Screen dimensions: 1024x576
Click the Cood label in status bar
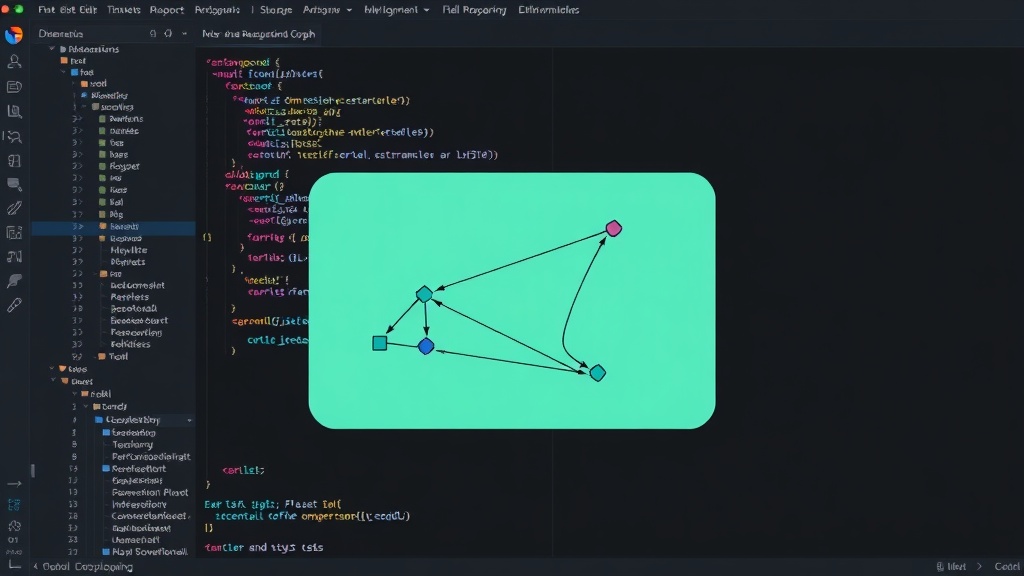point(1006,566)
